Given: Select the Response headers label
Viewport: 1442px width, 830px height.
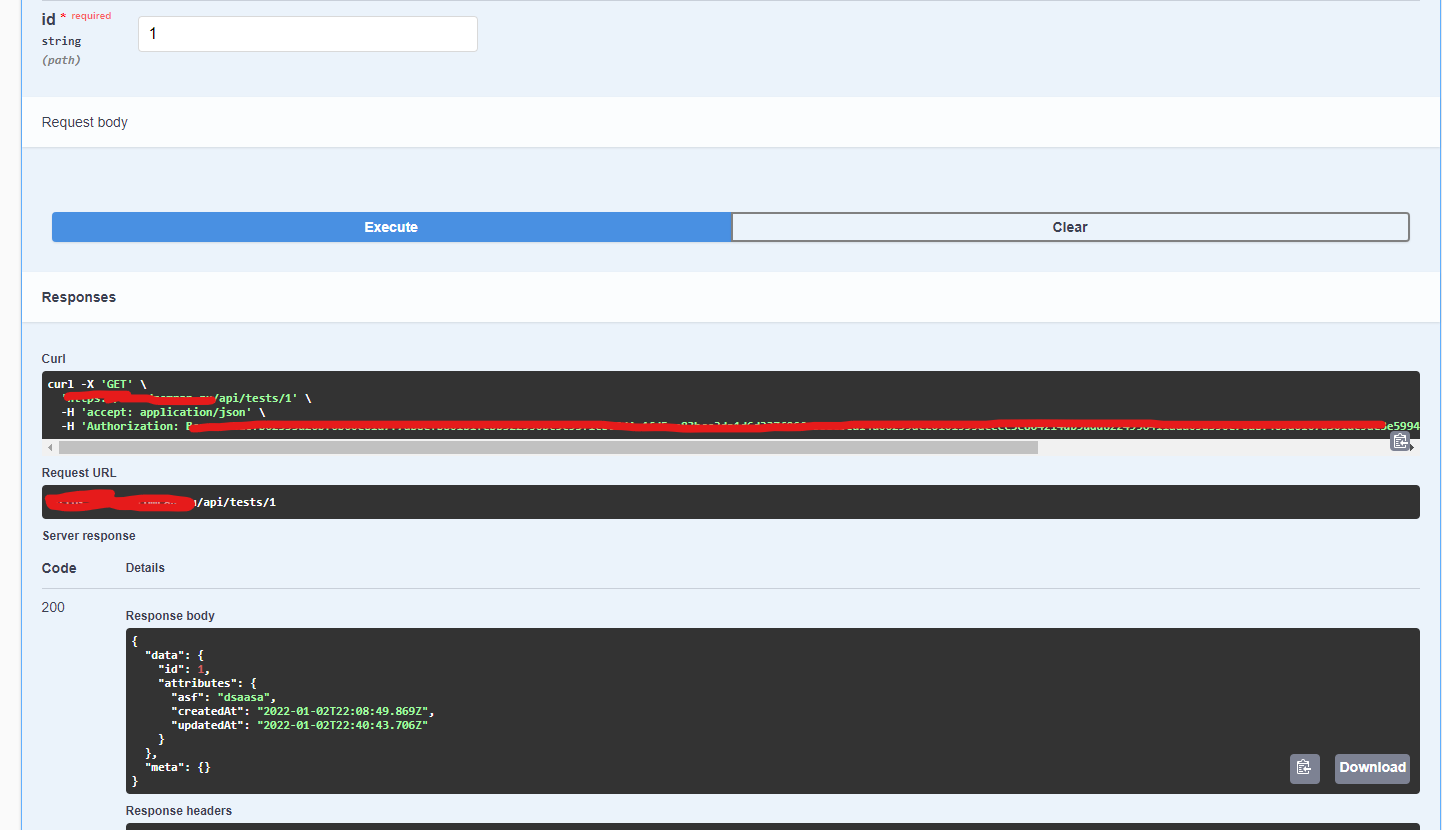Looking at the screenshot, I should click(178, 810).
